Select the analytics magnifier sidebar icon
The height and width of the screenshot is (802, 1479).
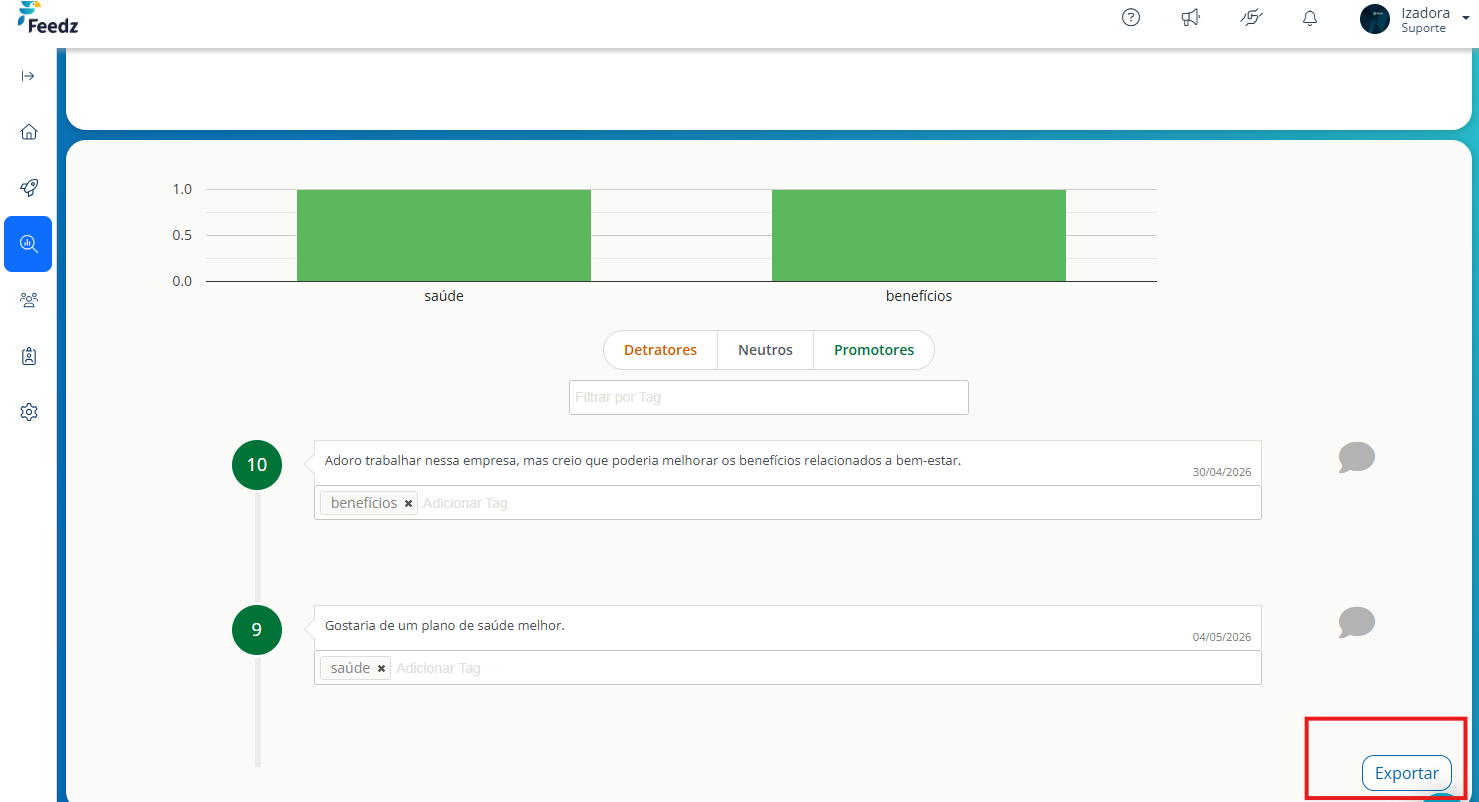28,244
